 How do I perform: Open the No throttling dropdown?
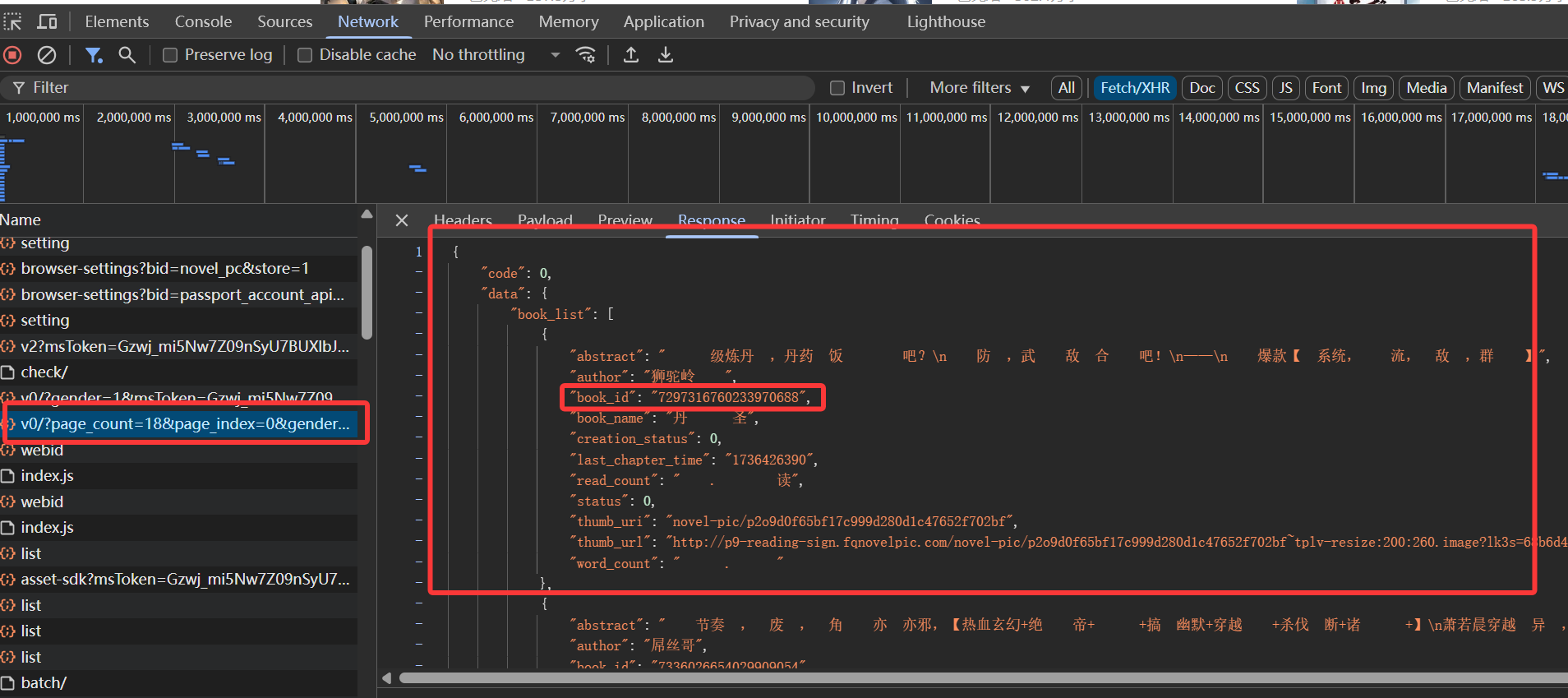click(496, 55)
